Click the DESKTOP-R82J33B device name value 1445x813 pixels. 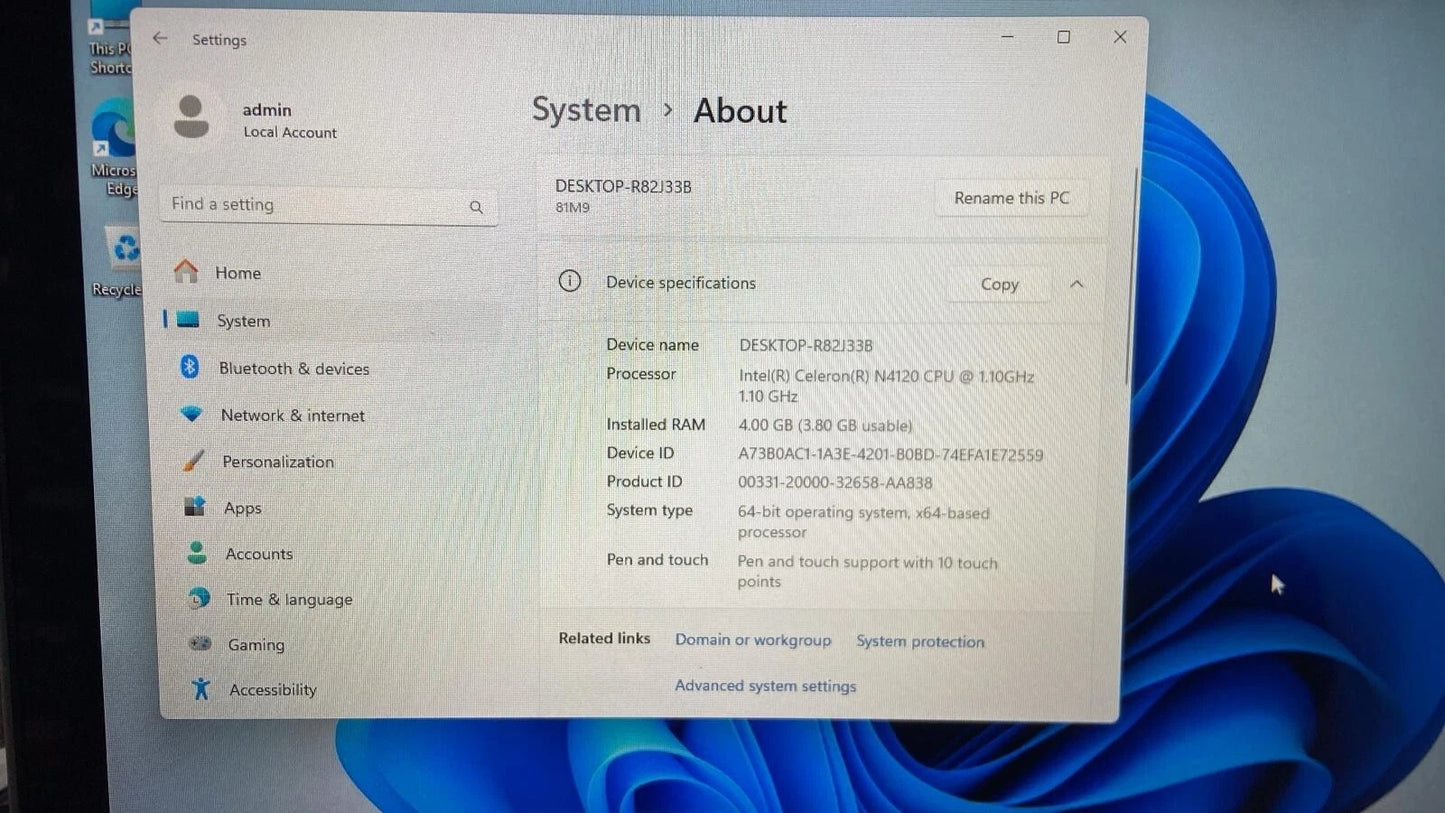coord(806,345)
